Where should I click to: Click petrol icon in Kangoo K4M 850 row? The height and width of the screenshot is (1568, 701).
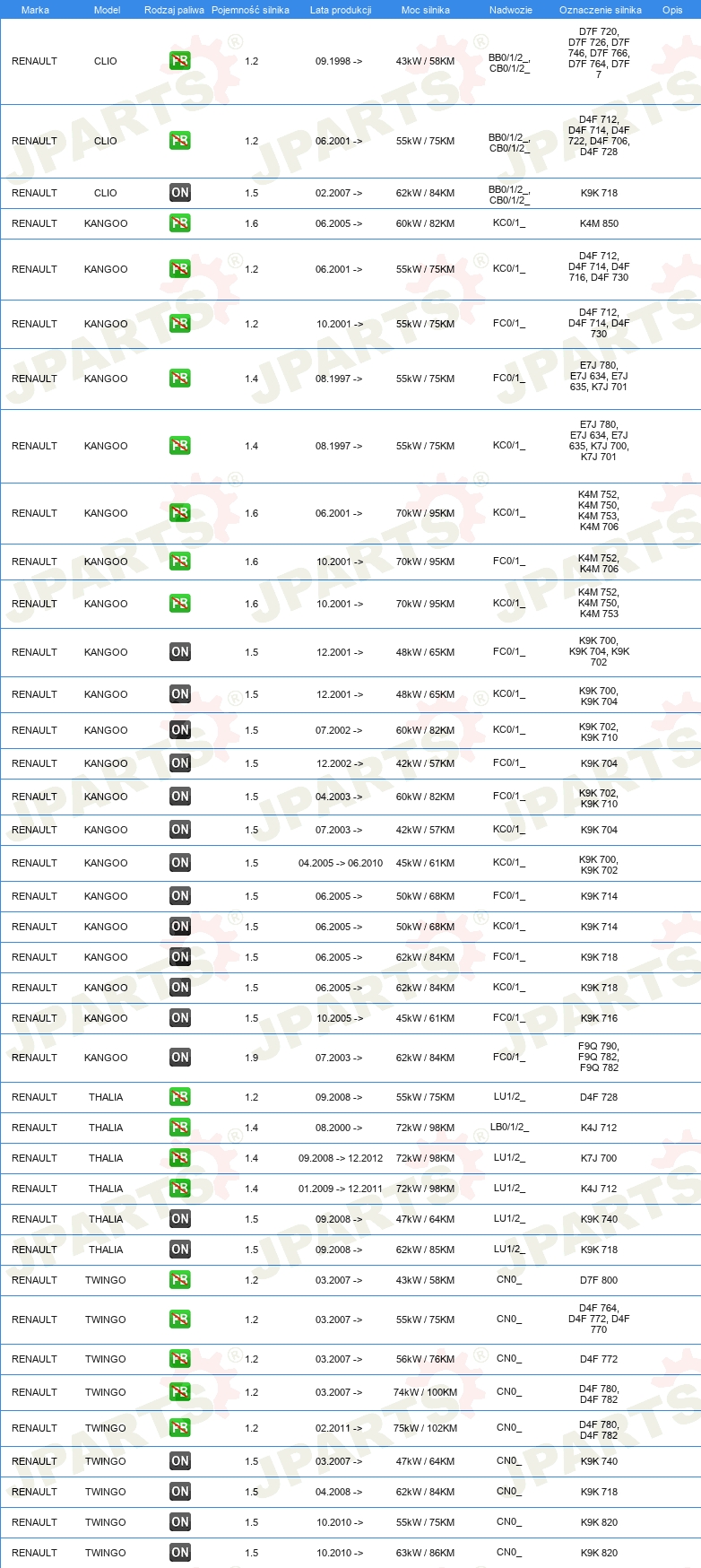(x=180, y=223)
